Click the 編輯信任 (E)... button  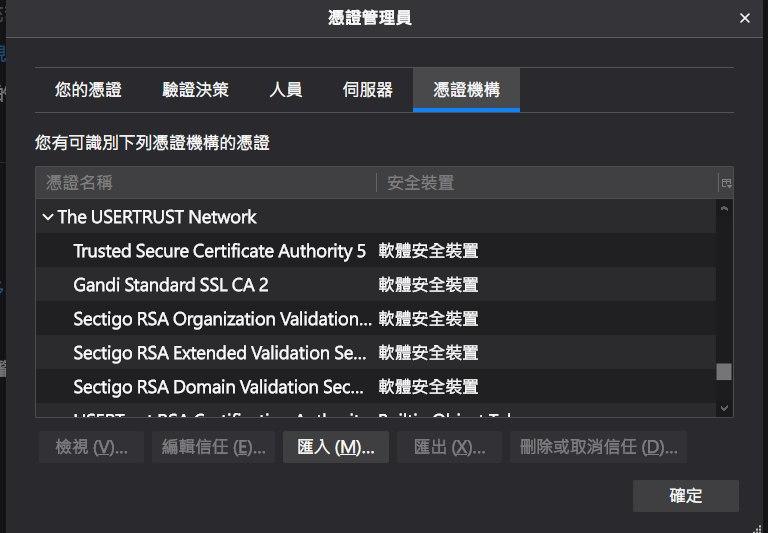click(x=214, y=447)
